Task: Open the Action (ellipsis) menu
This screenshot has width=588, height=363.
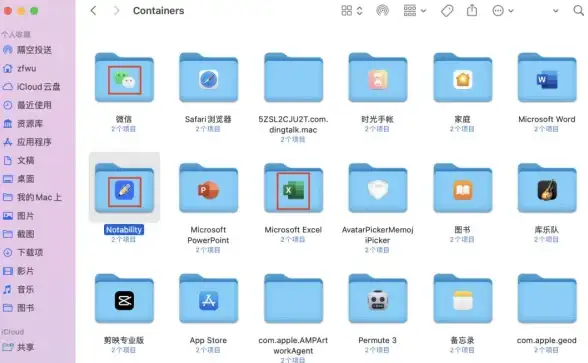Action: [502, 10]
